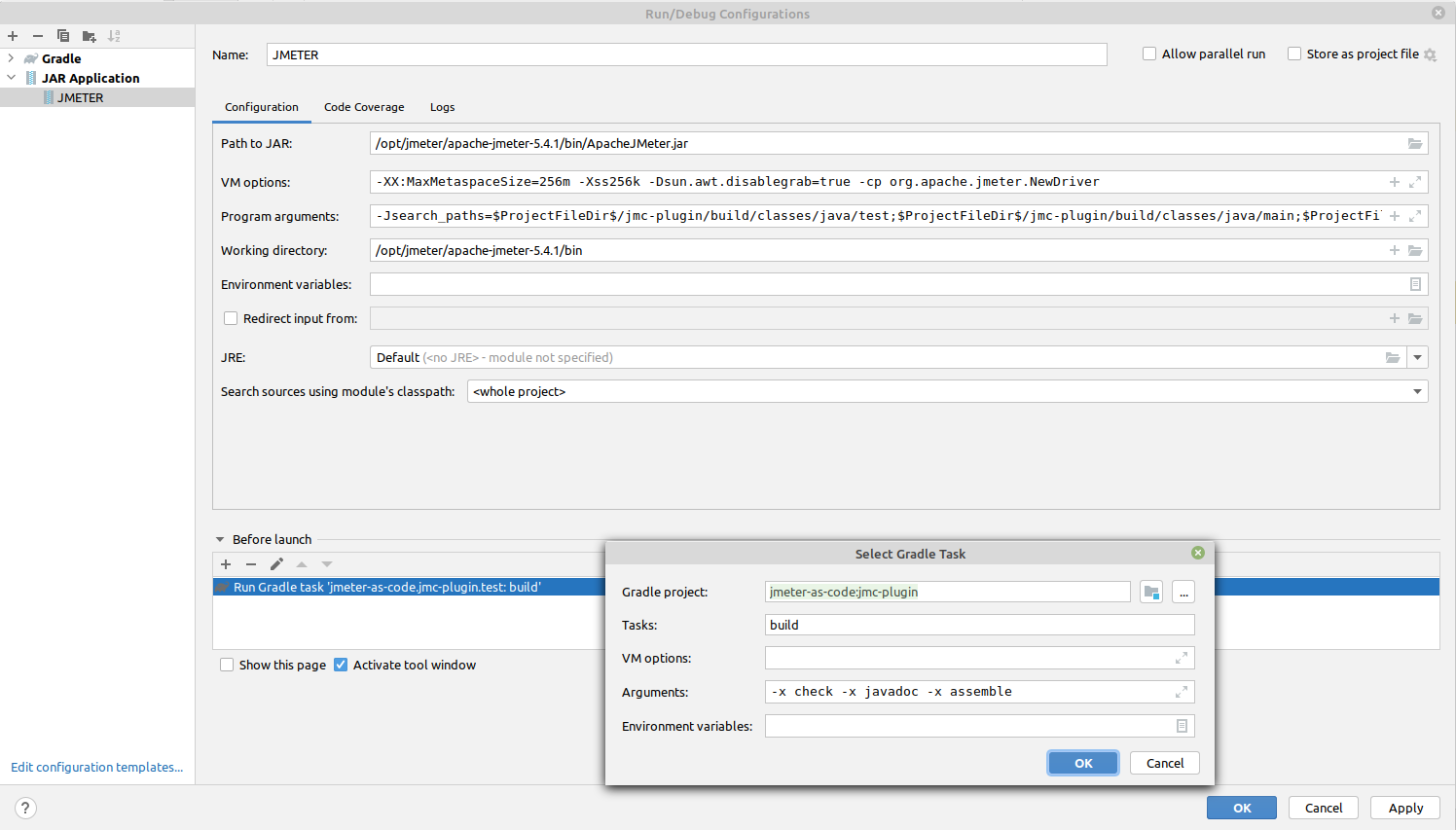Edit the selected Before launch task

click(x=276, y=564)
